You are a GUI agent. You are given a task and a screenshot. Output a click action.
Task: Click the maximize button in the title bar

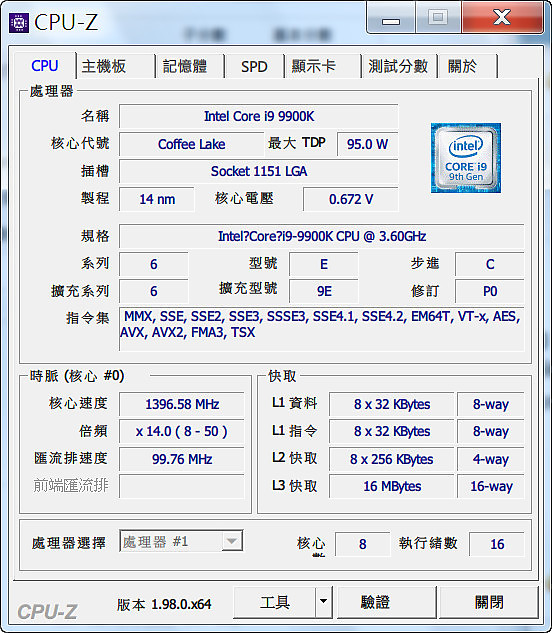[438, 17]
